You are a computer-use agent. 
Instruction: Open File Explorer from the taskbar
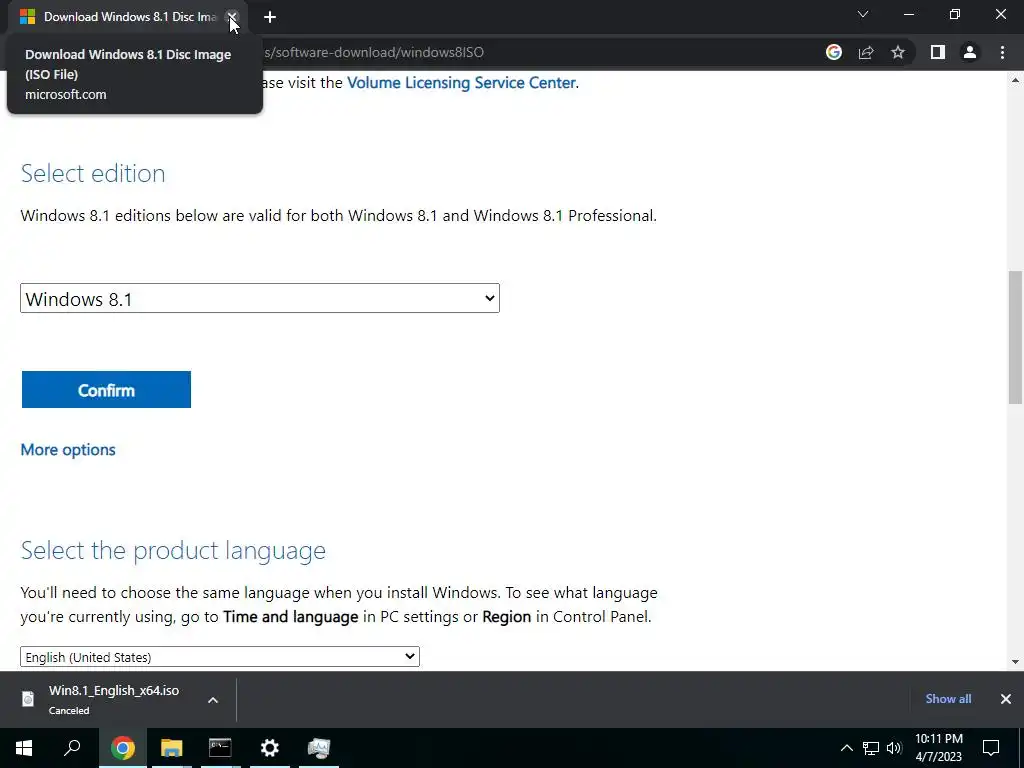point(171,748)
